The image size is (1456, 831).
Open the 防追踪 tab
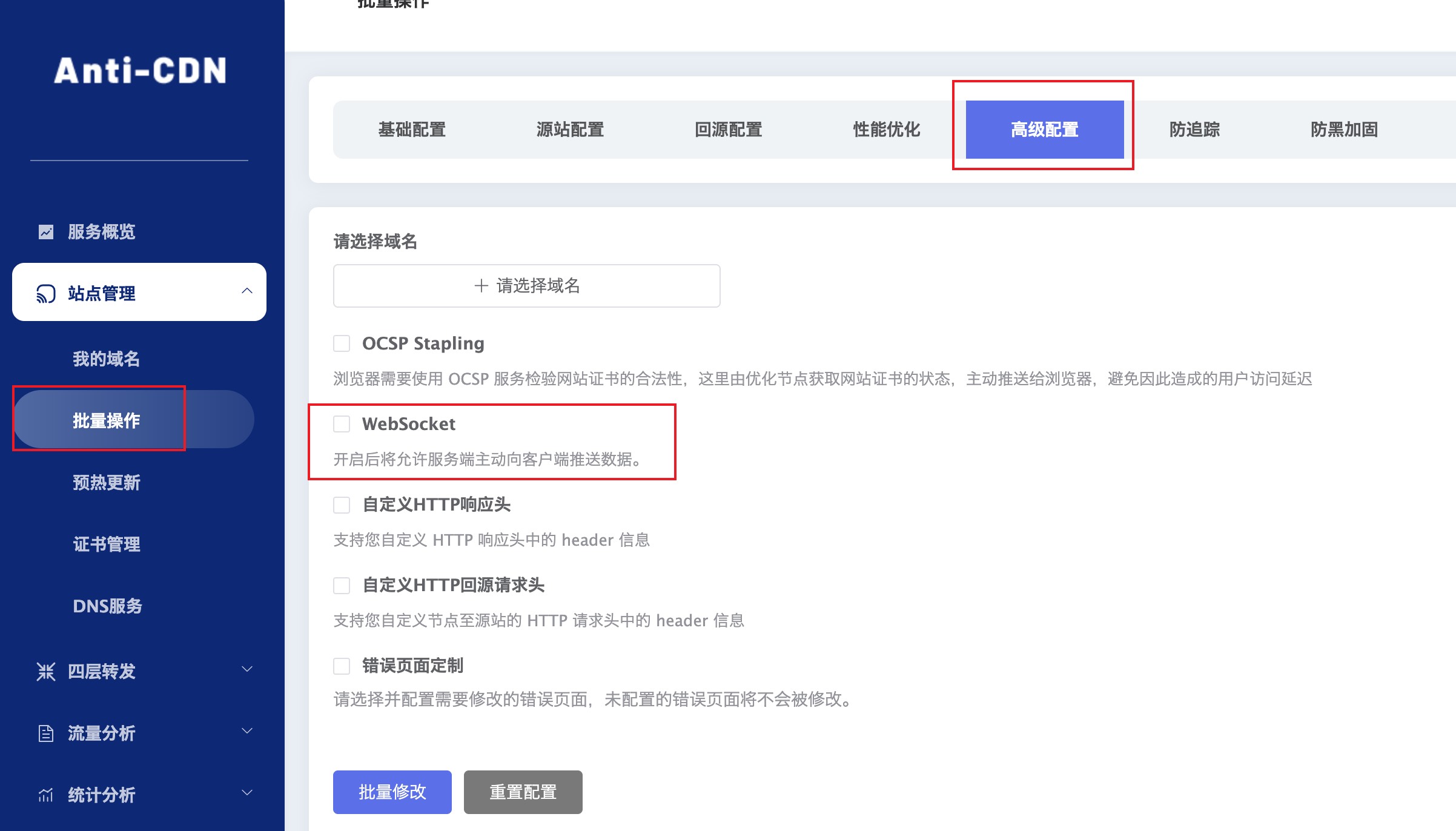(x=1194, y=130)
